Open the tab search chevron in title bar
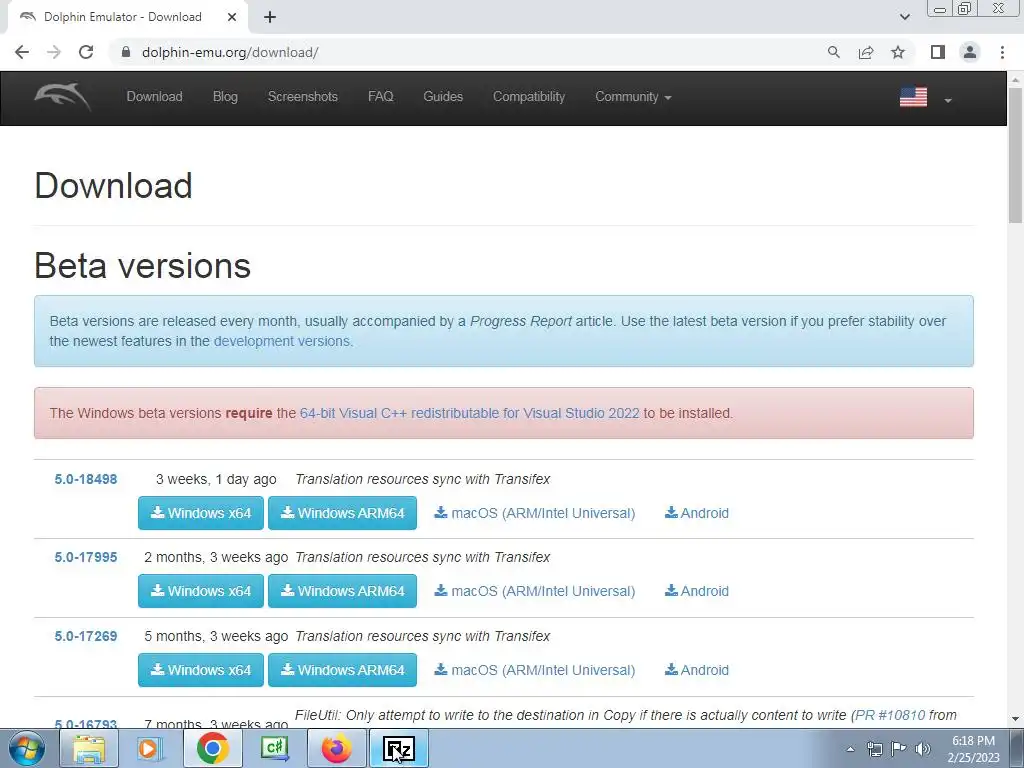Screen dimensions: 1024x768 click(x=904, y=17)
